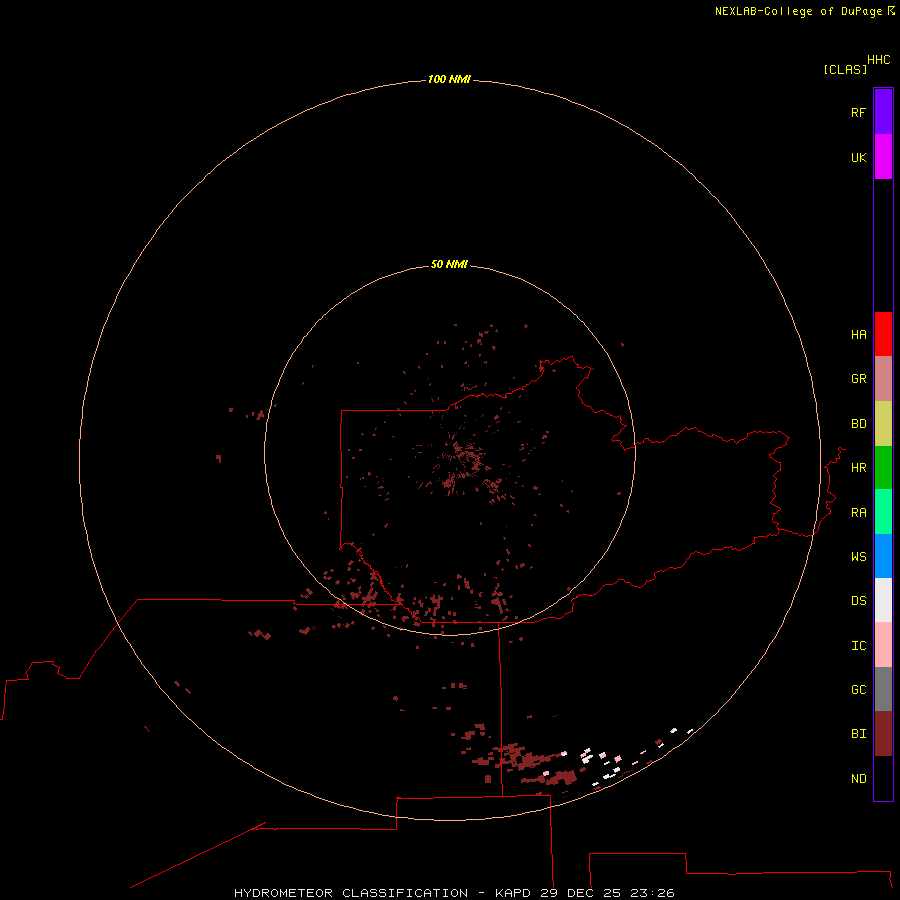Click the UK magenta color swatch
The image size is (900, 900).
883,157
